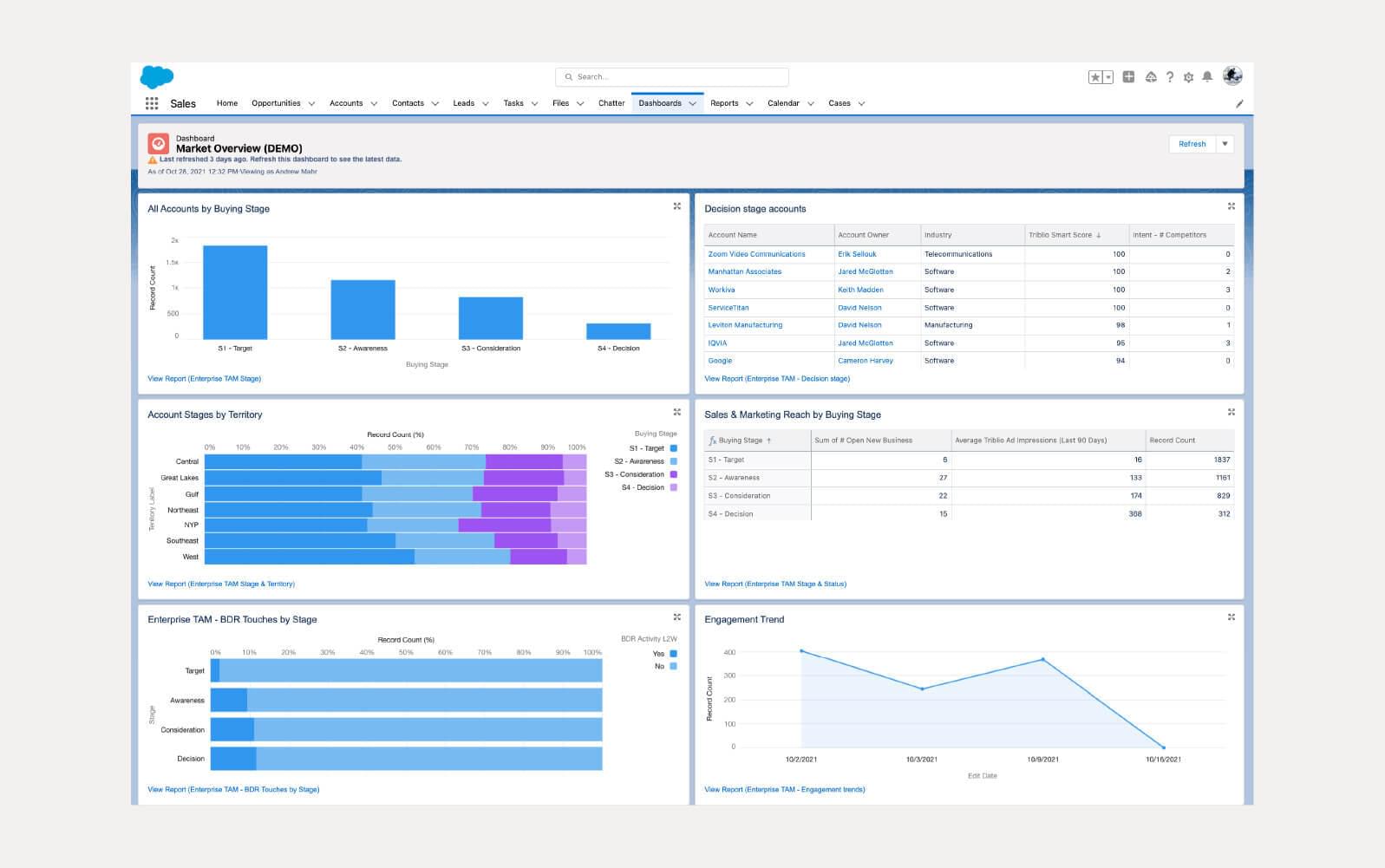Screen dimensions: 1385x868
Task: Click the pencil icon to edit navigation
Action: 1239,103
